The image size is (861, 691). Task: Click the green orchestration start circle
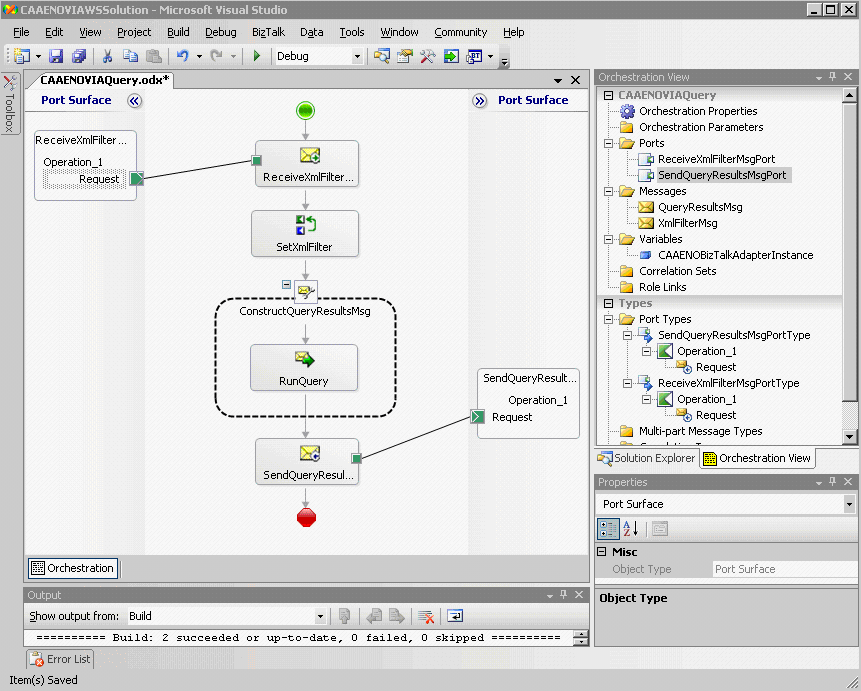[305, 110]
